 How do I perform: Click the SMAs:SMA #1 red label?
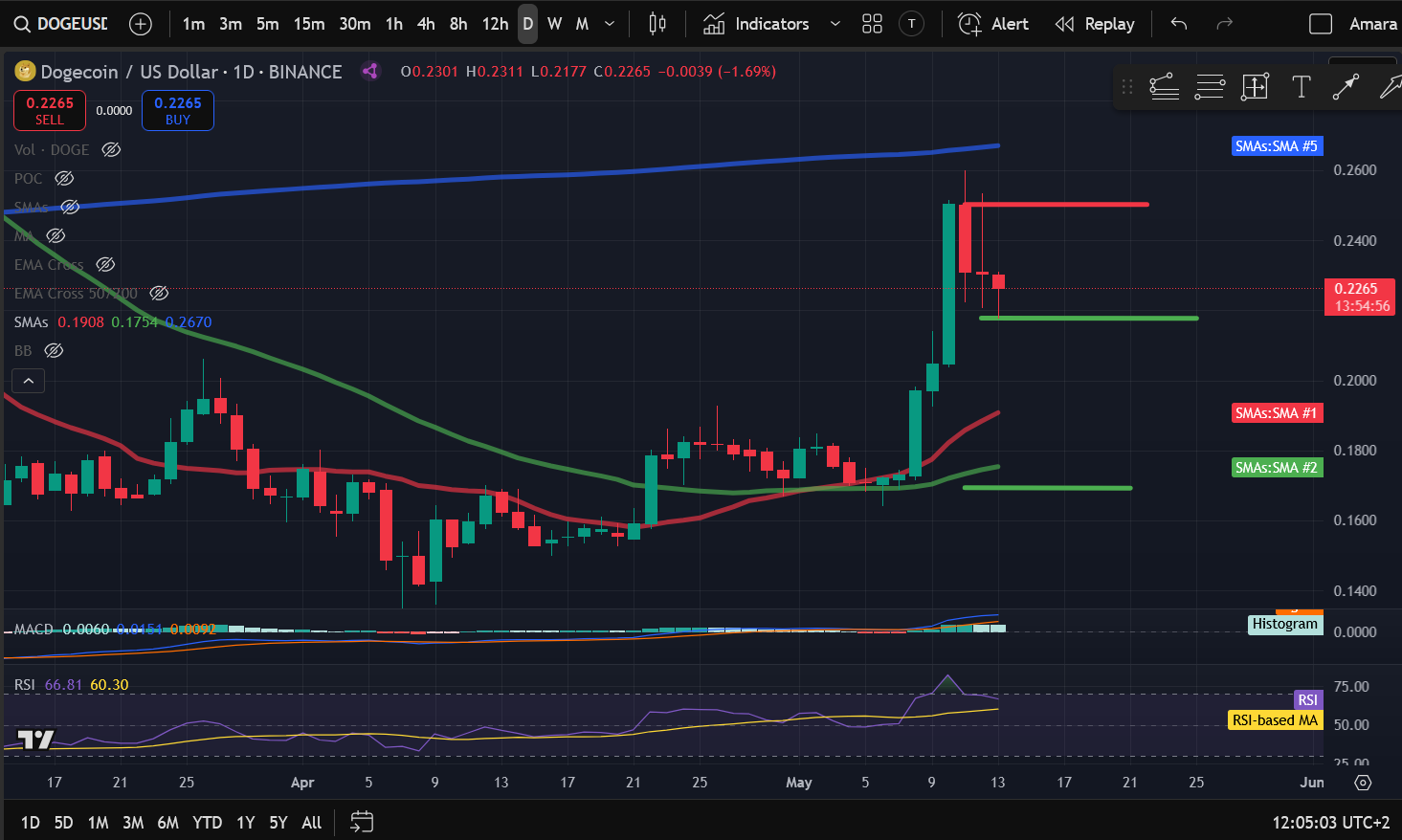pyautogui.click(x=1277, y=413)
